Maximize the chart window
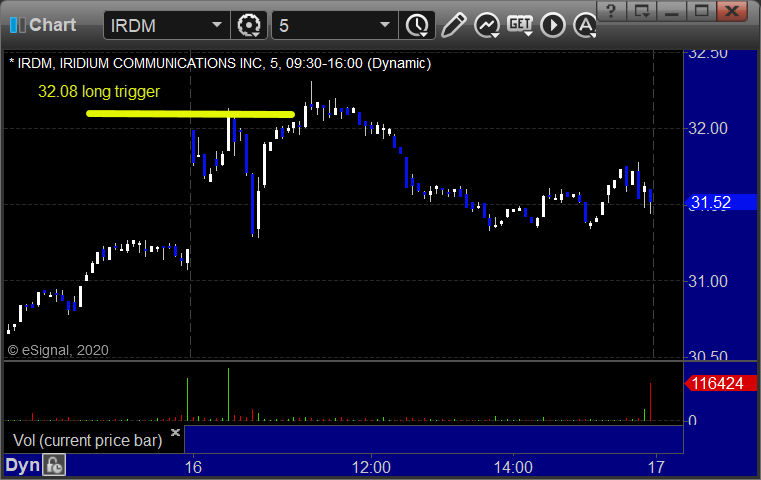The image size is (761, 480). tap(701, 11)
